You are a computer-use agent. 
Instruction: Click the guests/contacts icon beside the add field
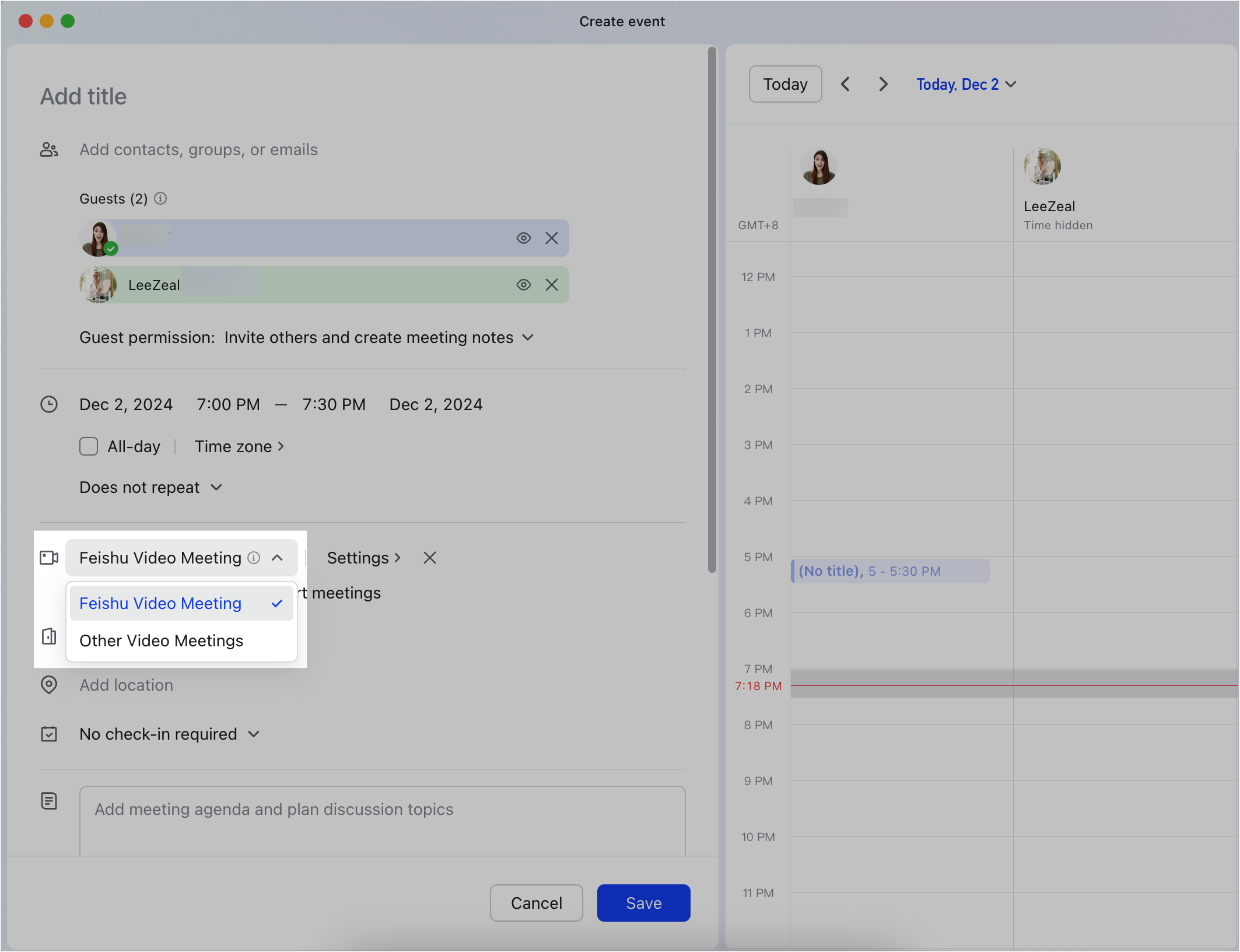49,149
